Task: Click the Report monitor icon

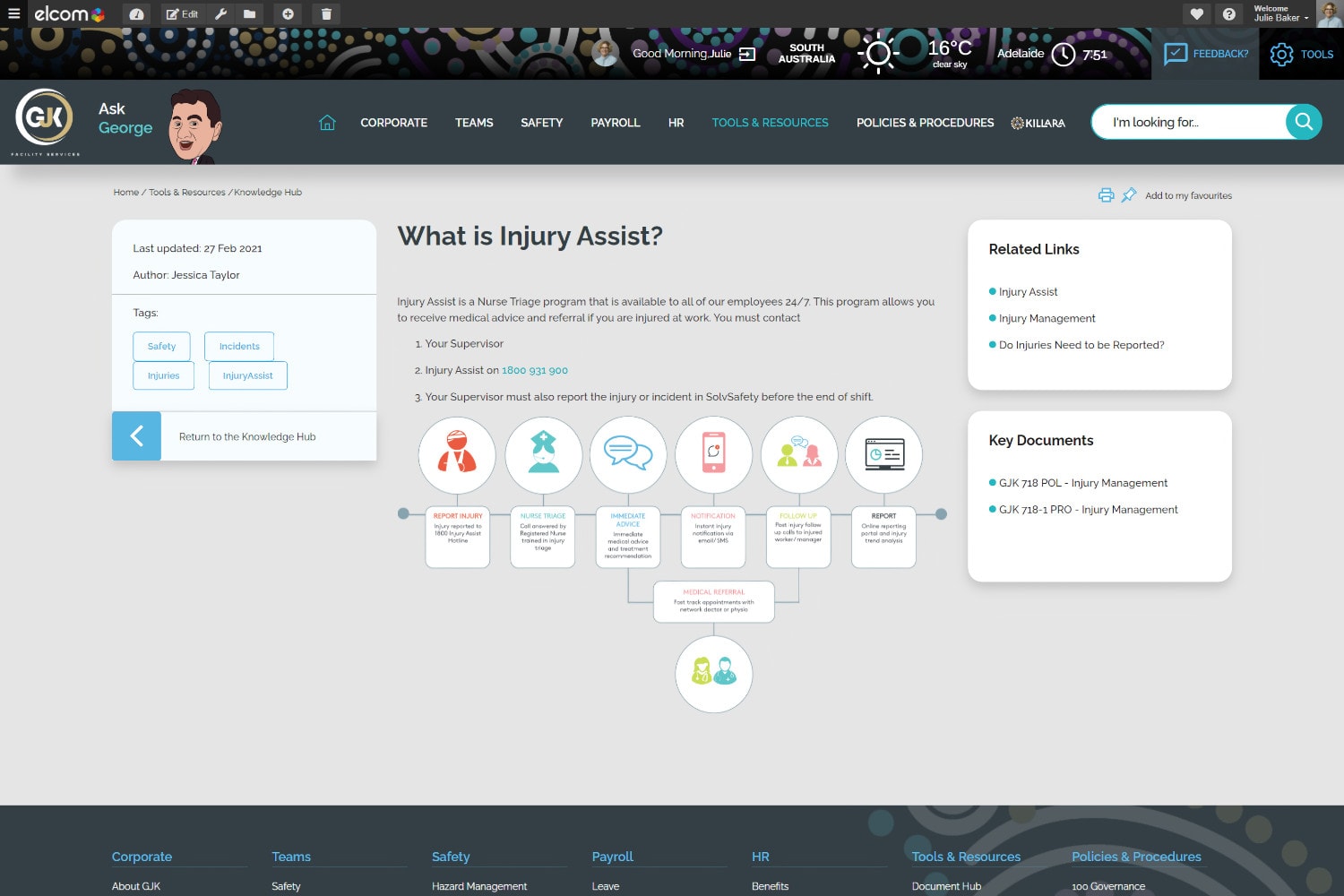Action: 883,454
